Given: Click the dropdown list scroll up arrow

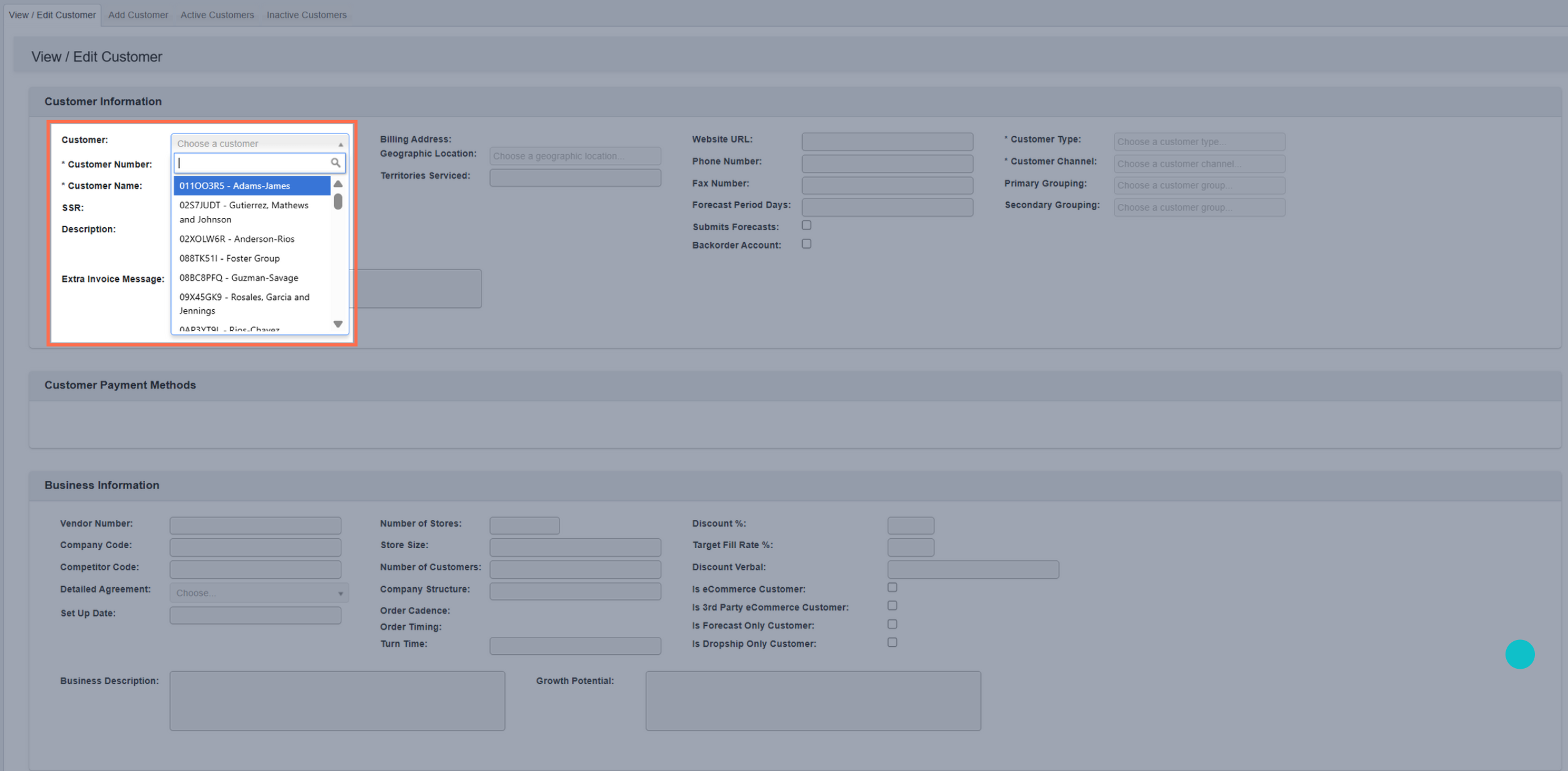Looking at the screenshot, I should click(338, 184).
